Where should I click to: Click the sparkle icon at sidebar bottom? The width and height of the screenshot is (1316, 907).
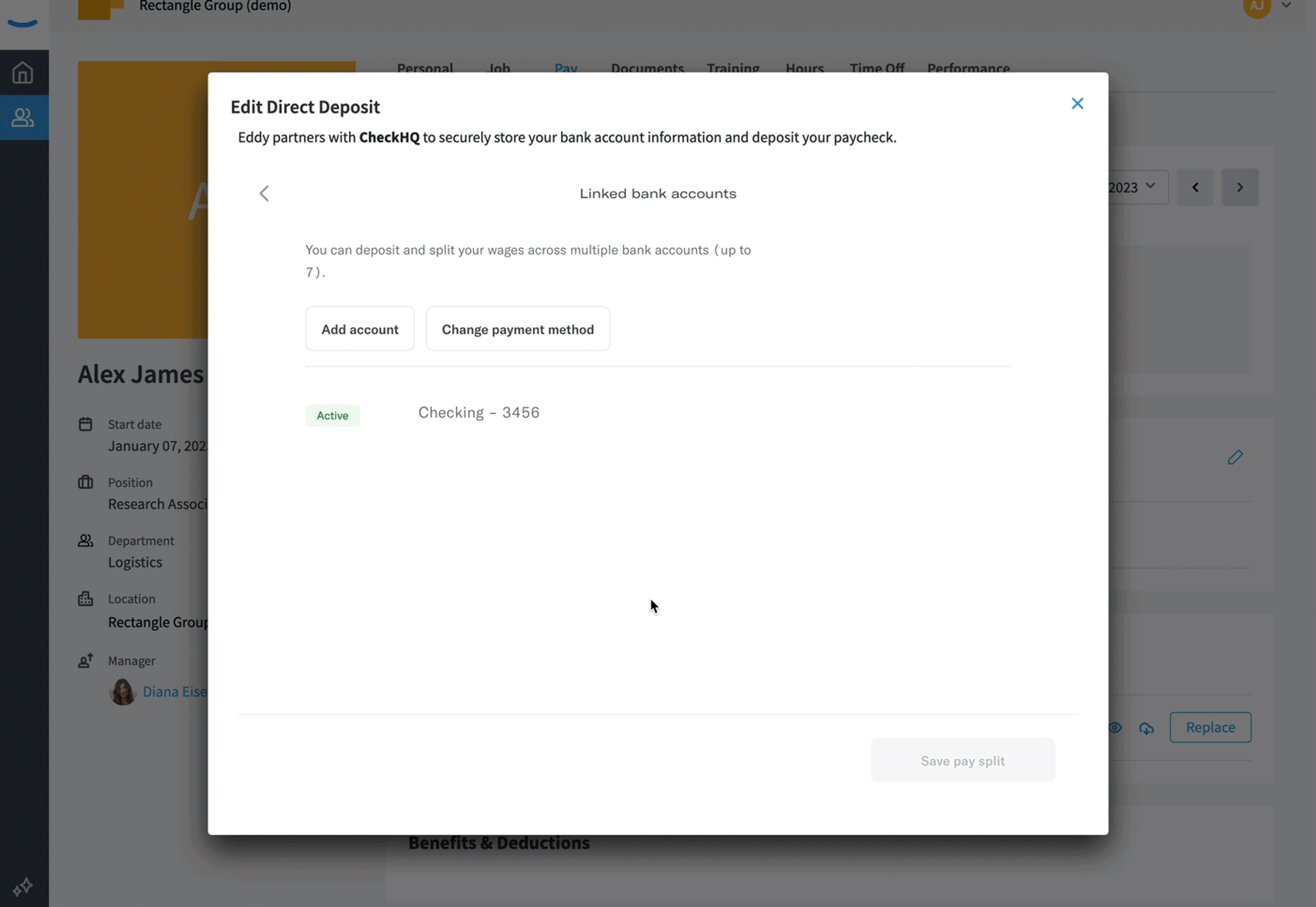tap(23, 886)
